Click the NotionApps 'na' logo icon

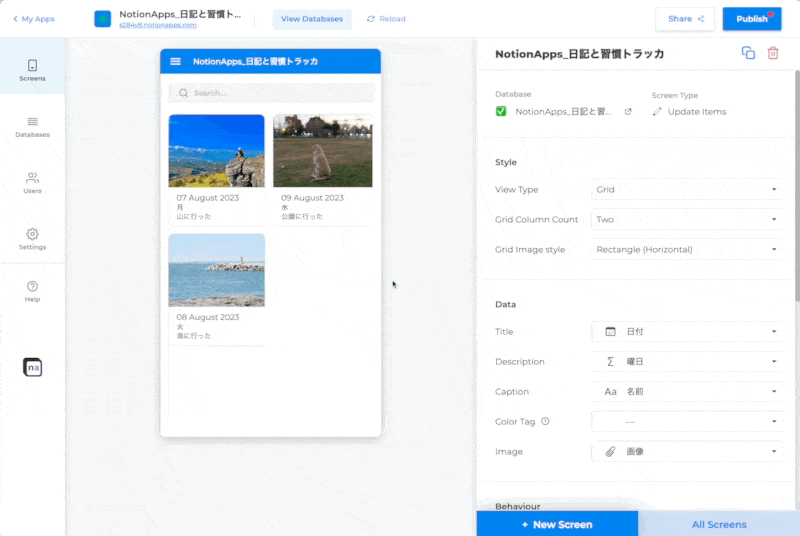[32, 367]
